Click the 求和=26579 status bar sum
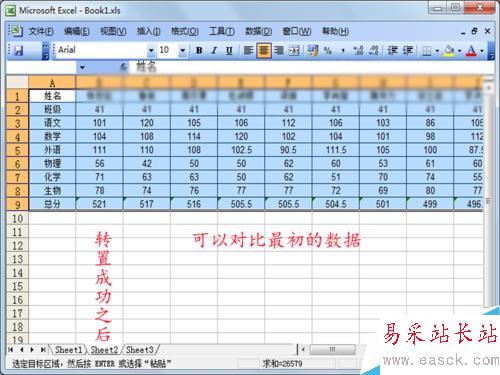This screenshot has height=375, width=500. click(282, 364)
